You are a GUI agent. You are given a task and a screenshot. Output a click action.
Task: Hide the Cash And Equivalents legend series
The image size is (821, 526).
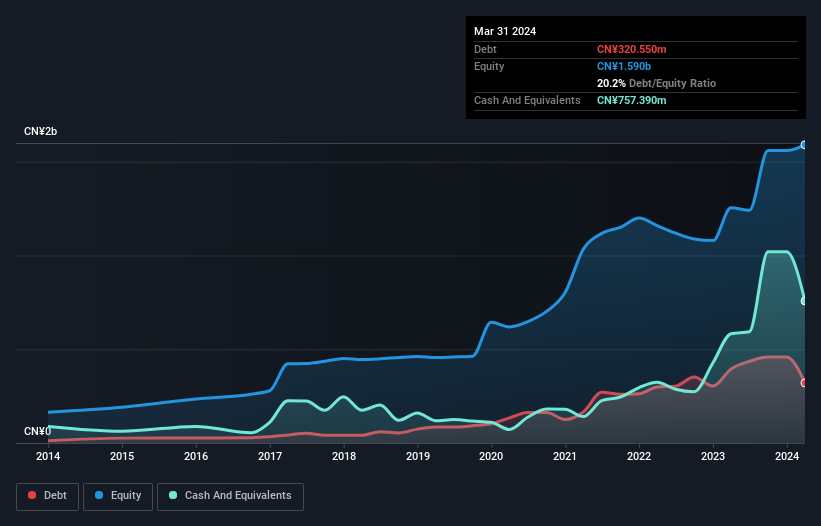coord(230,495)
